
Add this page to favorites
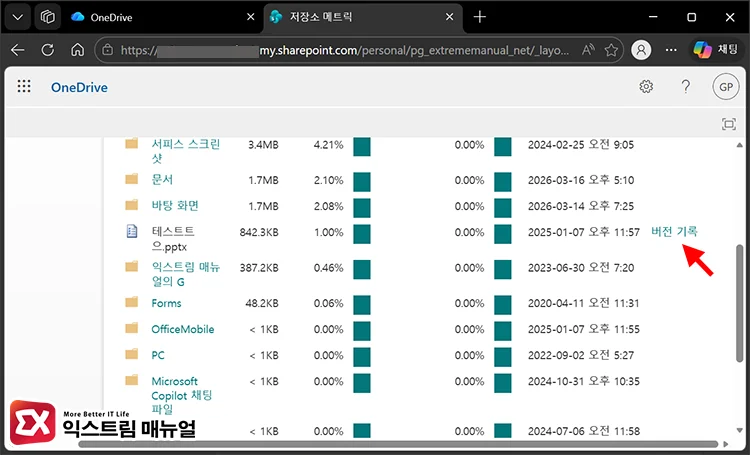611,50
